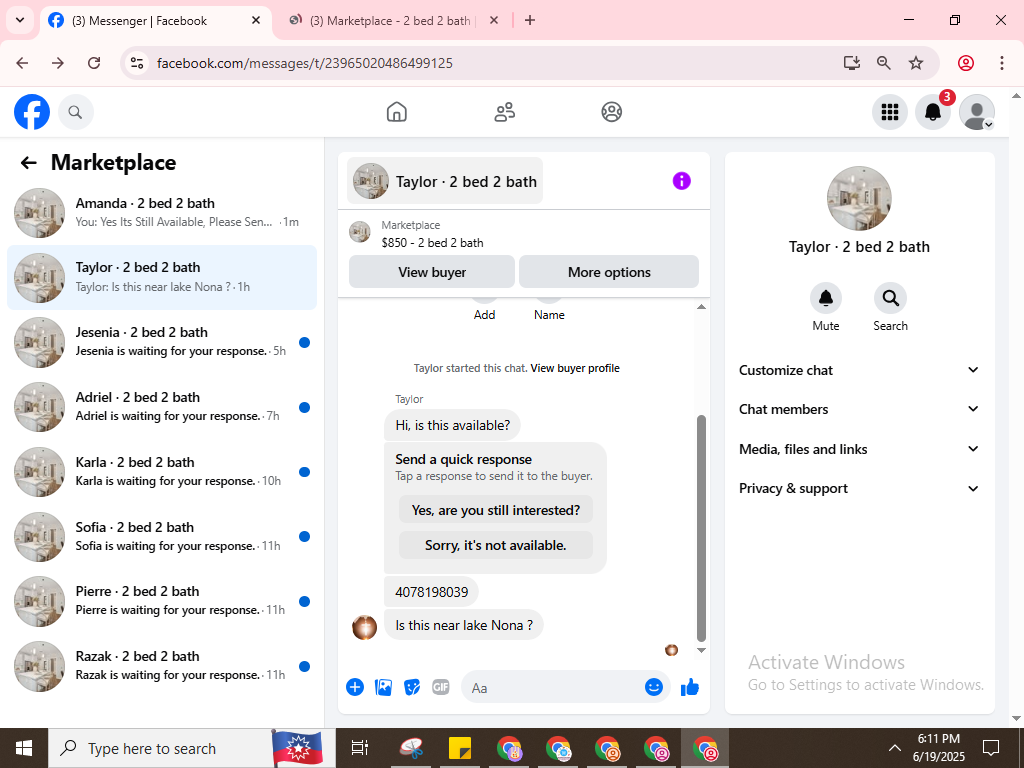Open Chrome three-dot menu

tap(1001, 63)
